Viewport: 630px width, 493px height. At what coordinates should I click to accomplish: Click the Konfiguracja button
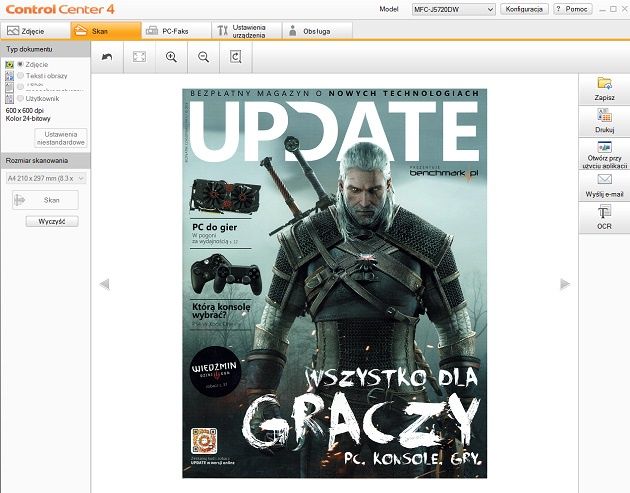pos(524,9)
